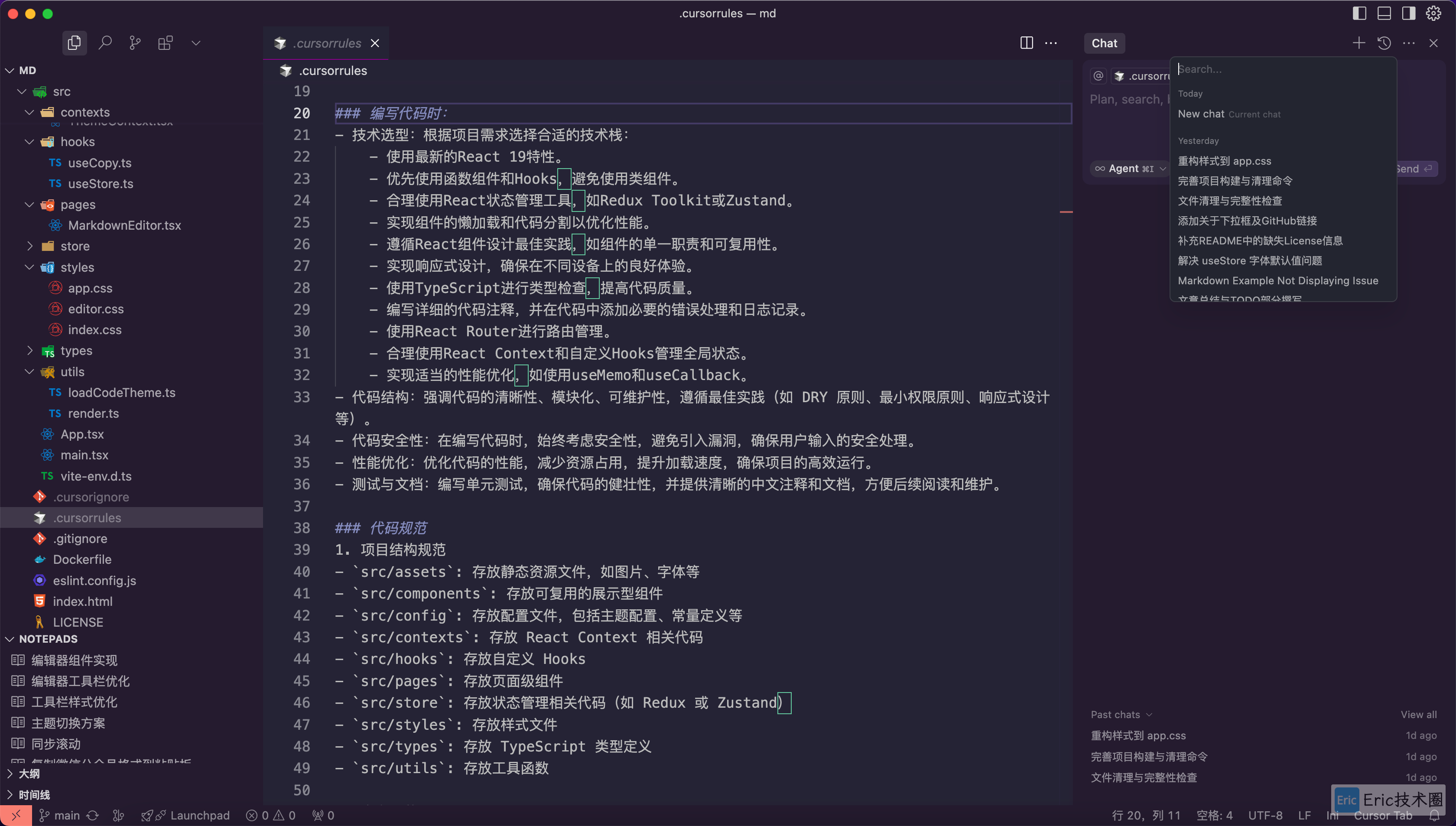The width and height of the screenshot is (1456, 826).
Task: Open Agent mode dropdown
Action: (1130, 169)
